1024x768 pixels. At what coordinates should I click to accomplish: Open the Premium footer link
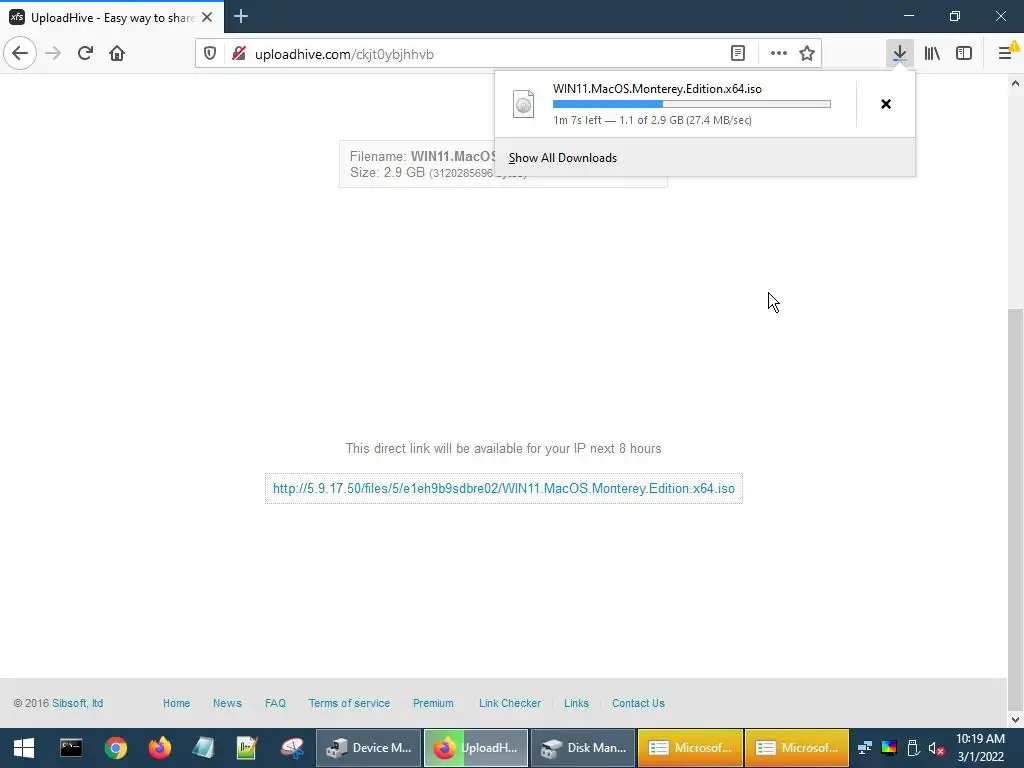(433, 703)
